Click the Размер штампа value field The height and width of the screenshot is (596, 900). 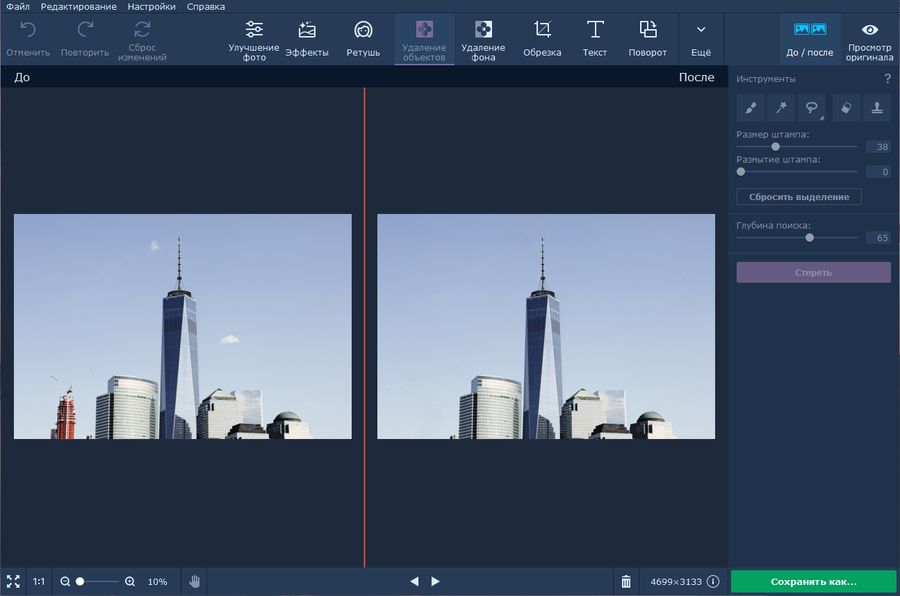(x=878, y=147)
